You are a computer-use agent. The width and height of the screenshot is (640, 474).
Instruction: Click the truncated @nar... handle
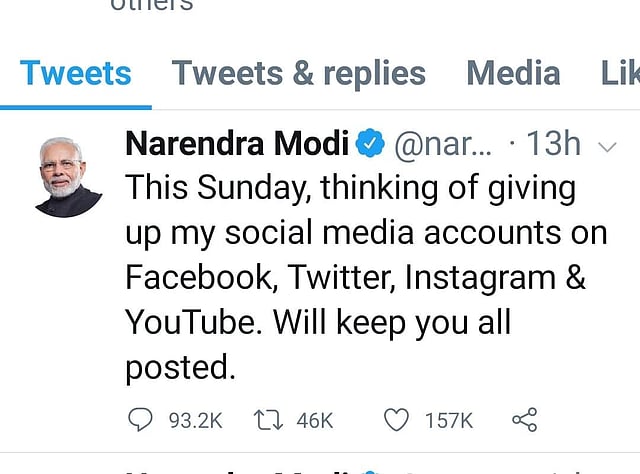click(444, 145)
